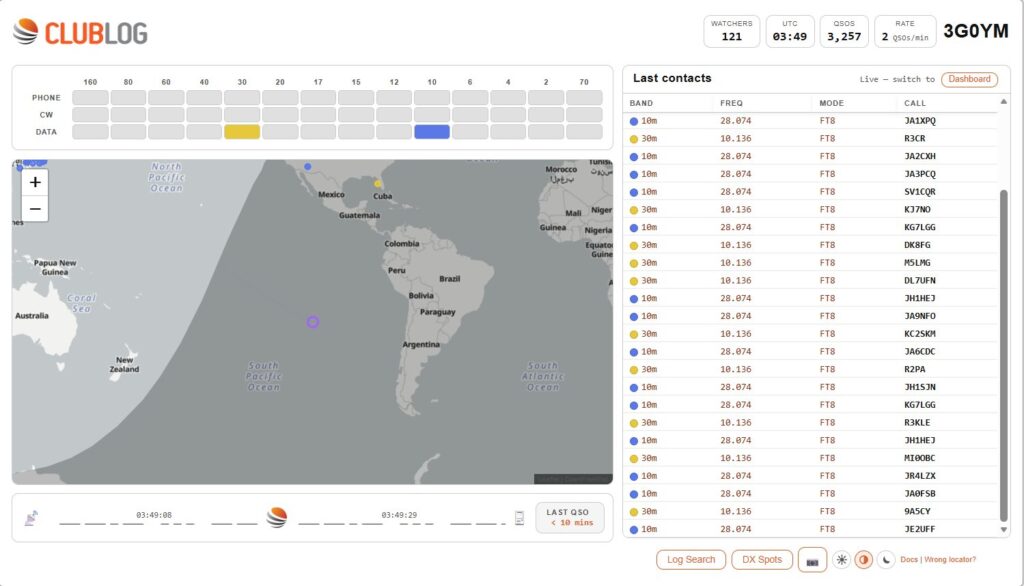Open DX Spots
Image resolution: width=1024 pixels, height=586 pixels.
coord(761,560)
